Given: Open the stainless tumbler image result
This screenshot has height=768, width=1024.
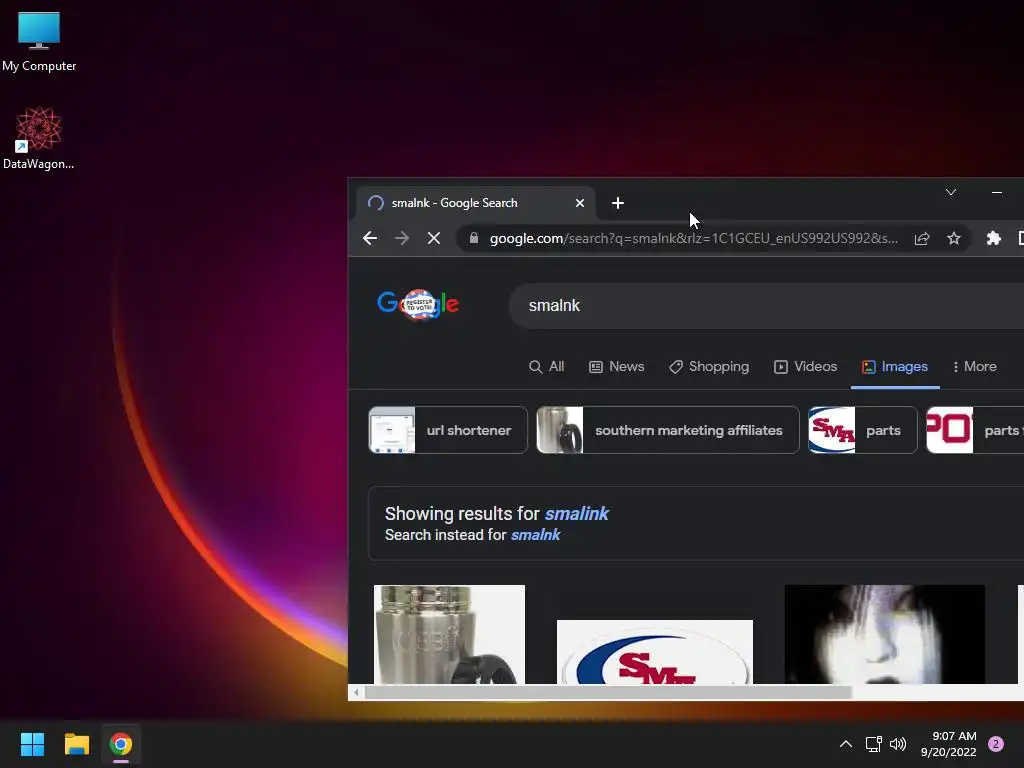Looking at the screenshot, I should pos(449,634).
